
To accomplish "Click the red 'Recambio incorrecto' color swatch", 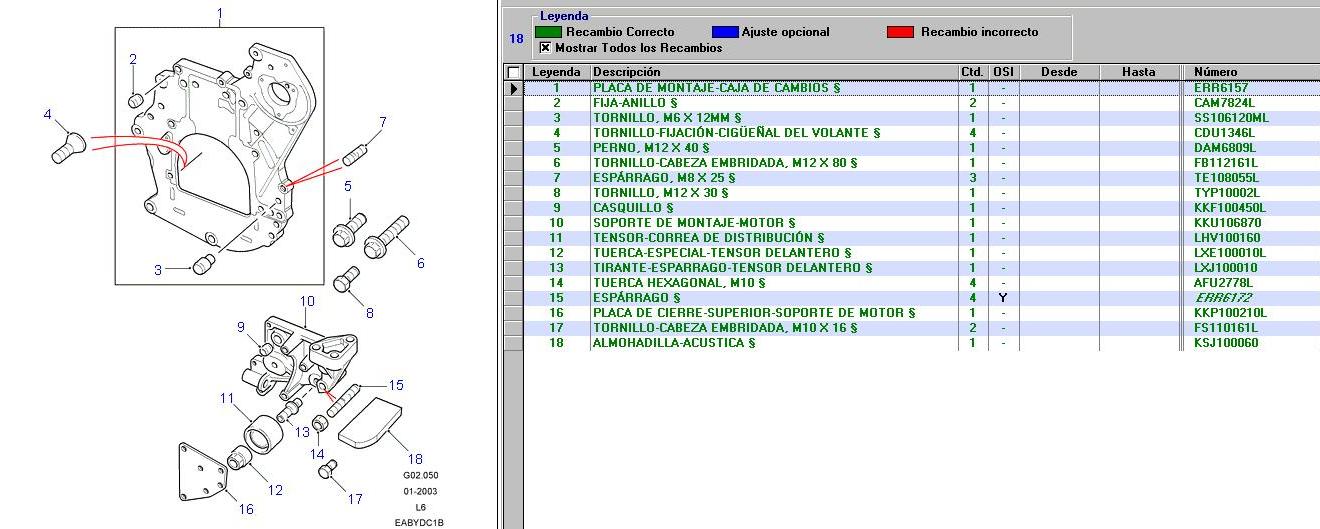I will pos(900,32).
